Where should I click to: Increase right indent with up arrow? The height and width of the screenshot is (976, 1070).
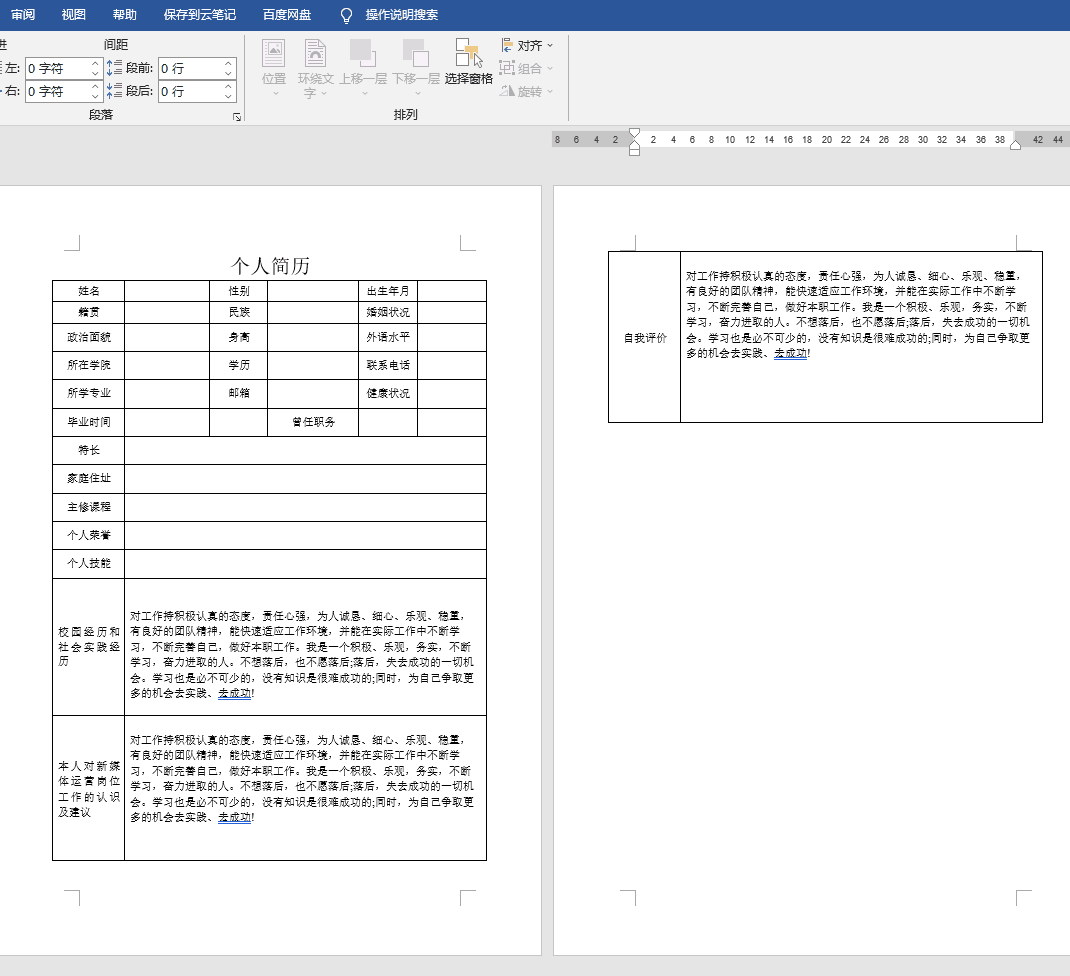click(x=95, y=86)
